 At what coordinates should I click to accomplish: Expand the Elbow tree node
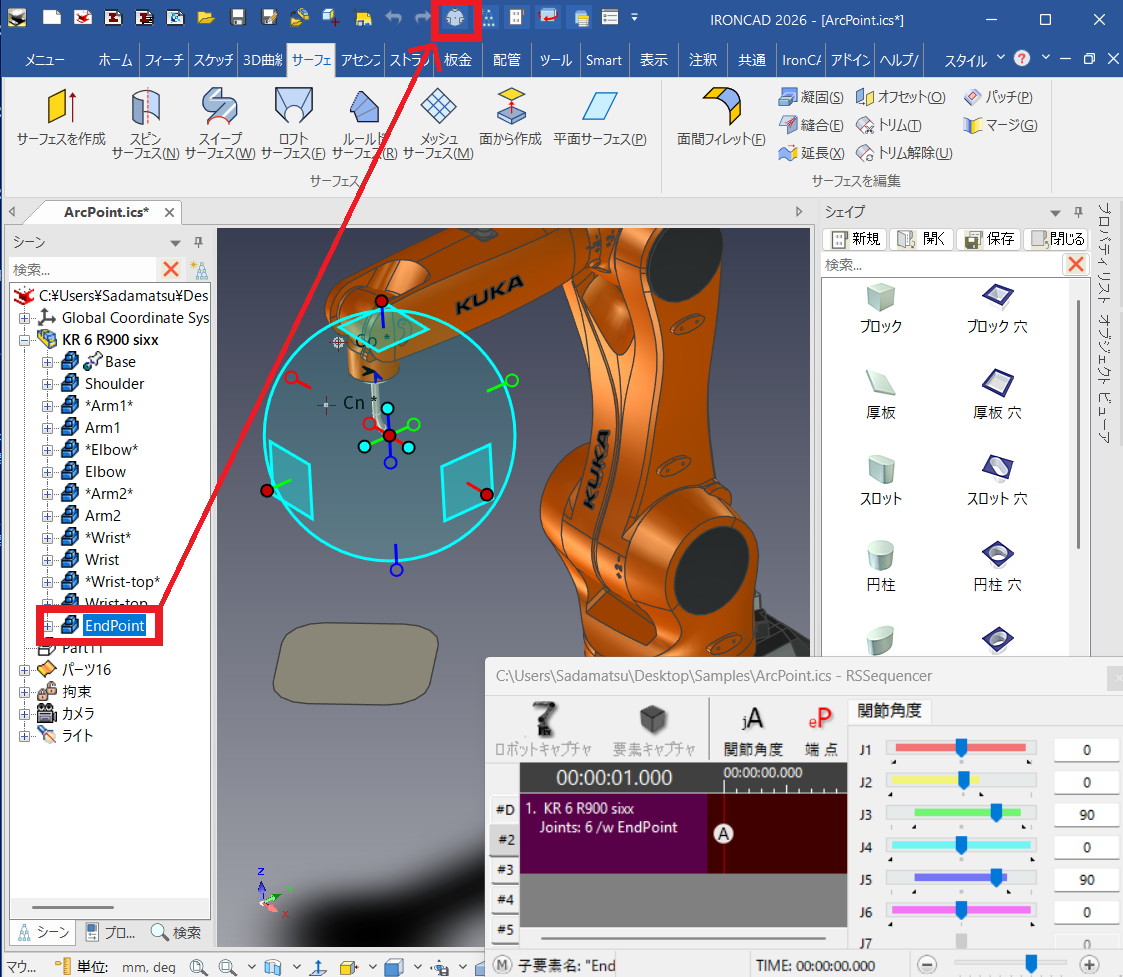pyautogui.click(x=47, y=472)
